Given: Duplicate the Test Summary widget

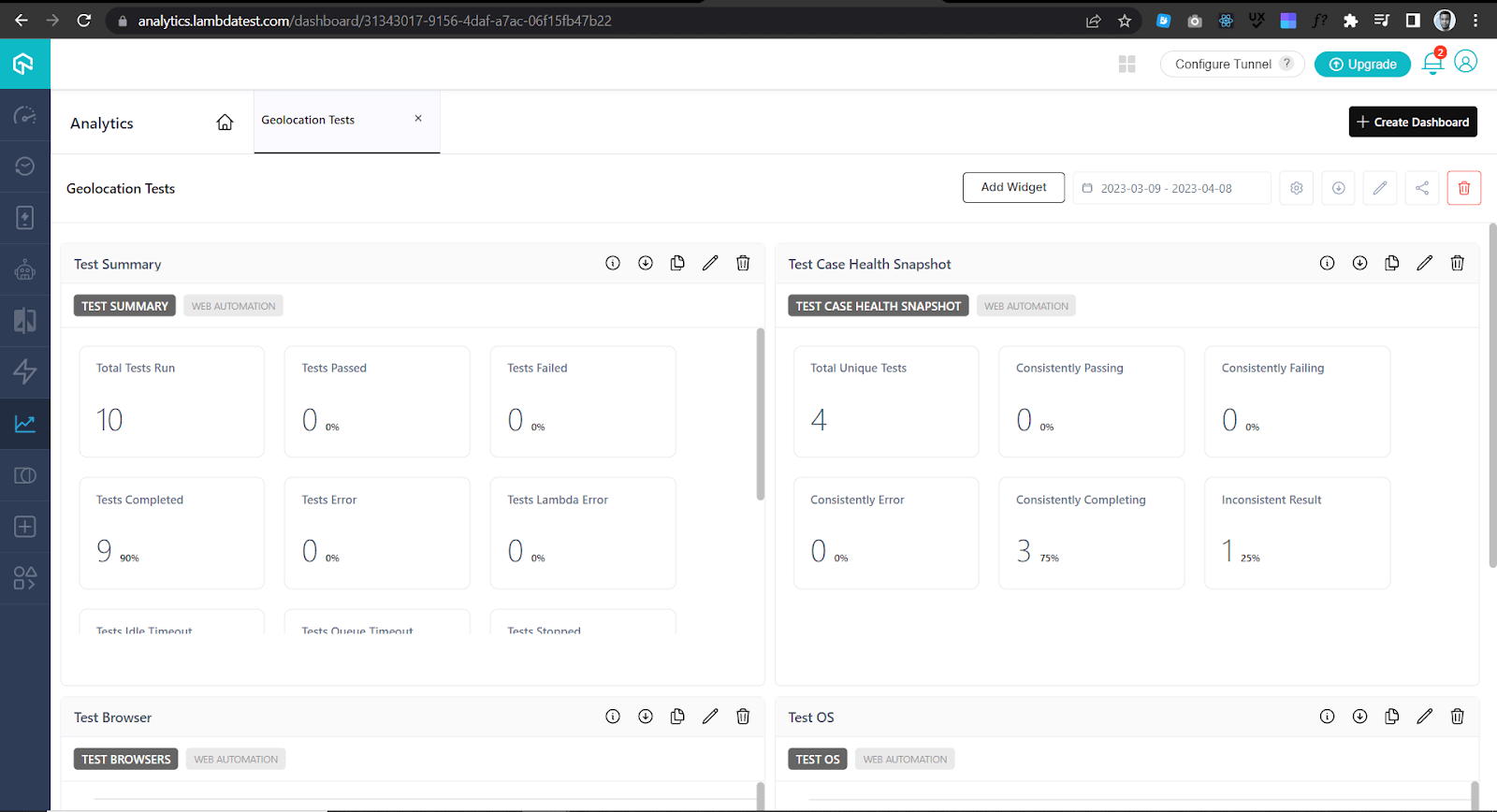Looking at the screenshot, I should 677,263.
